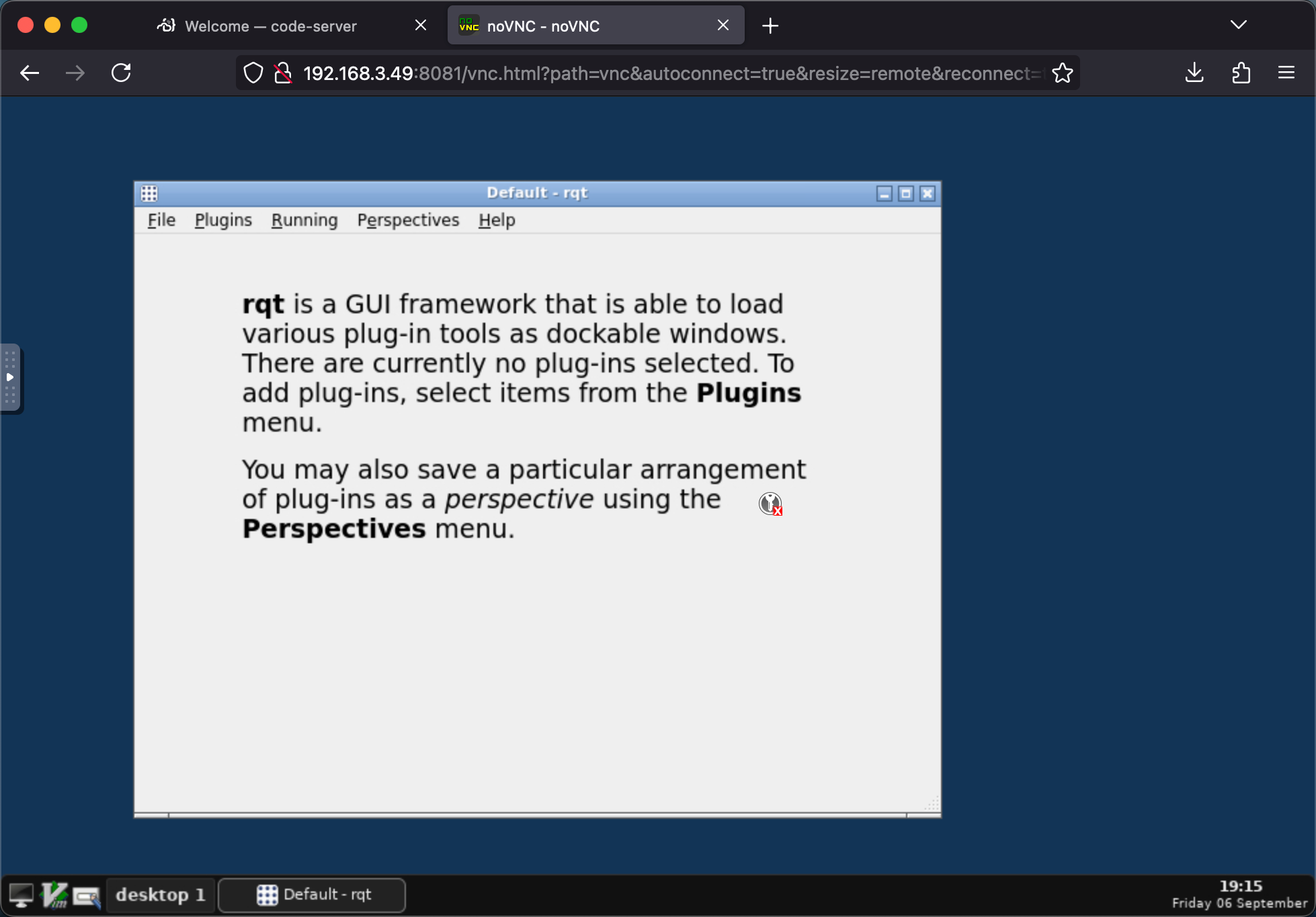Click the noVNC sidebar toggle arrow
Screen dimensions: 1316x917
tap(10, 377)
